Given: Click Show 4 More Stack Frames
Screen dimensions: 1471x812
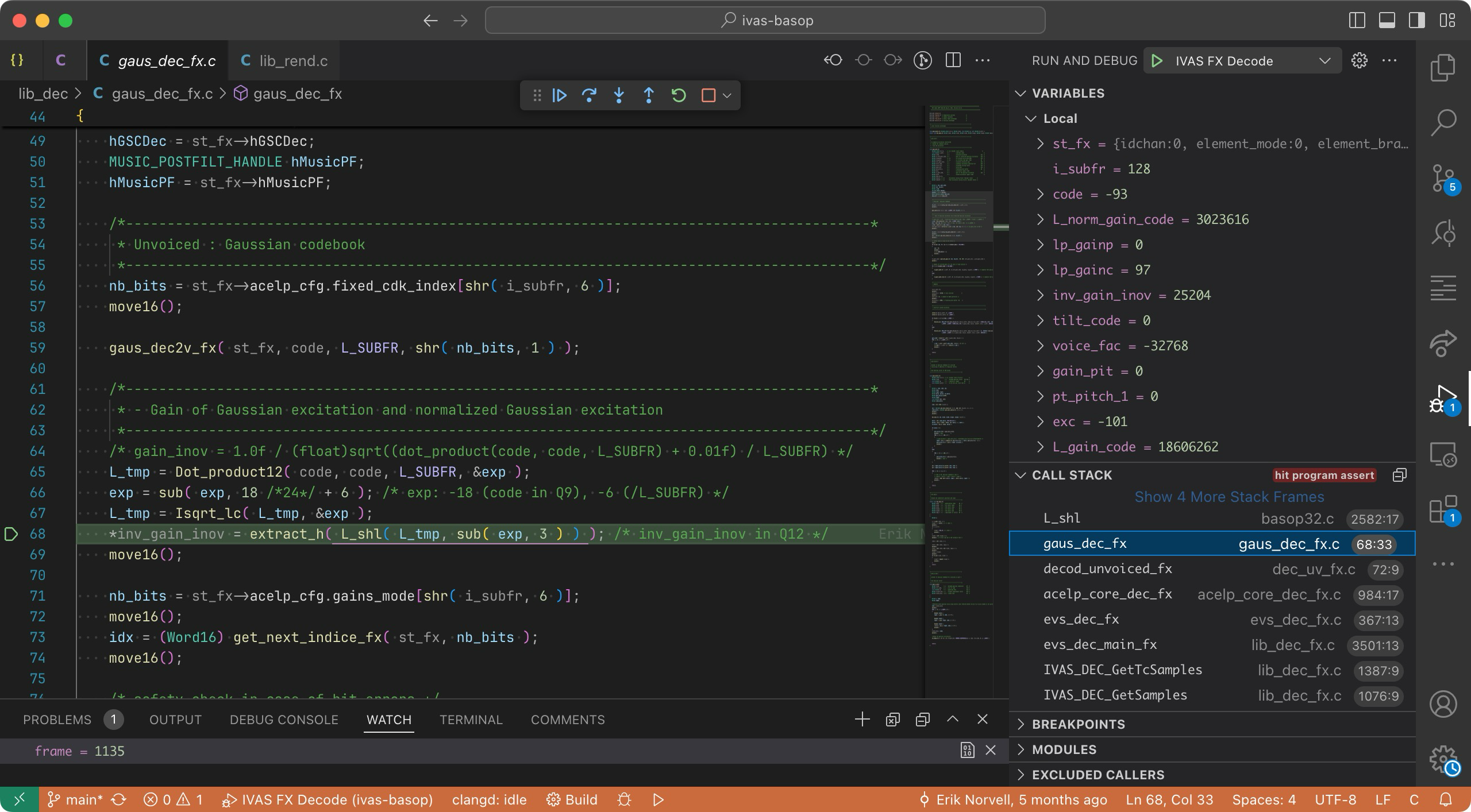Looking at the screenshot, I should pos(1229,497).
